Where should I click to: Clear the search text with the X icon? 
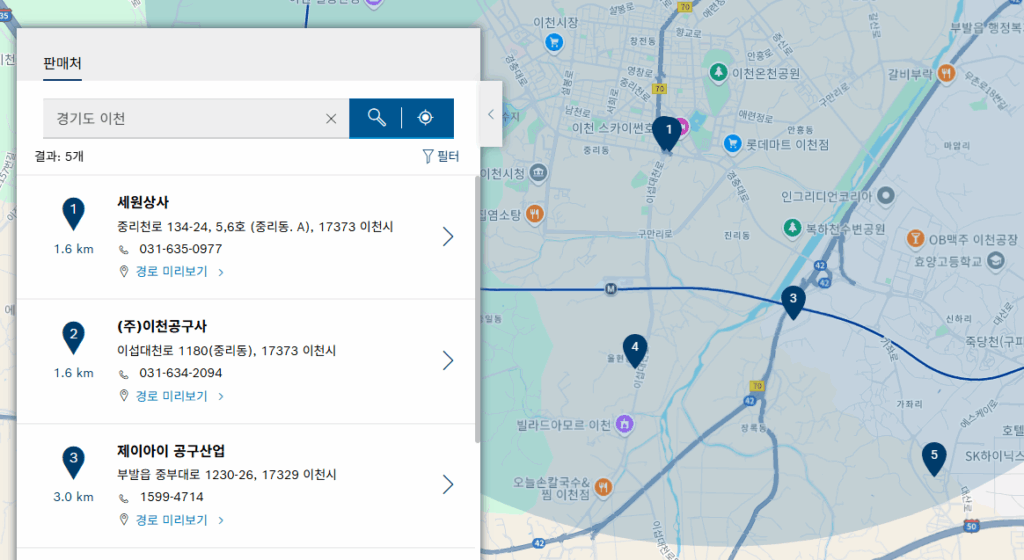[x=331, y=118]
